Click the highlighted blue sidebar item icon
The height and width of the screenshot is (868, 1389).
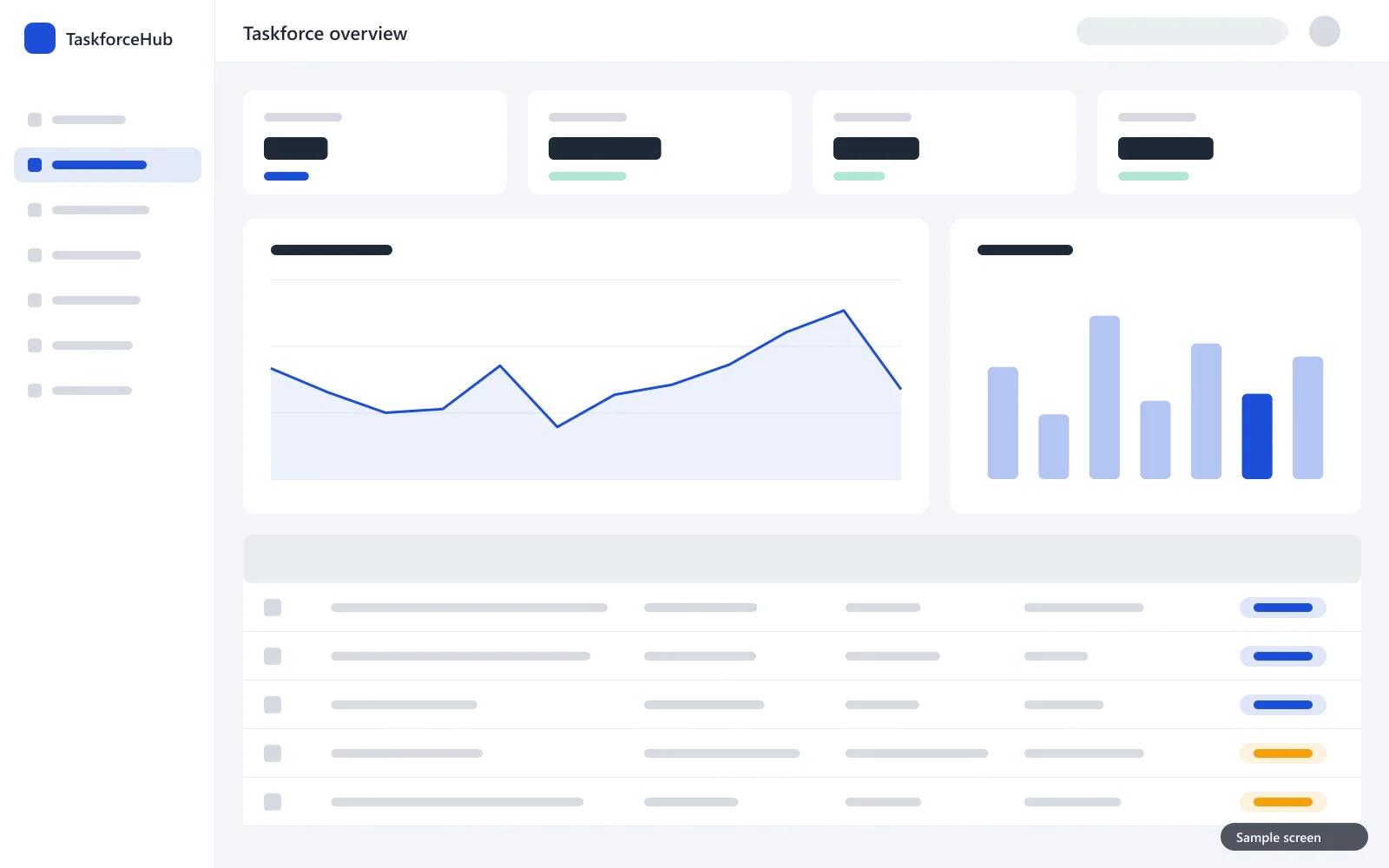35,165
